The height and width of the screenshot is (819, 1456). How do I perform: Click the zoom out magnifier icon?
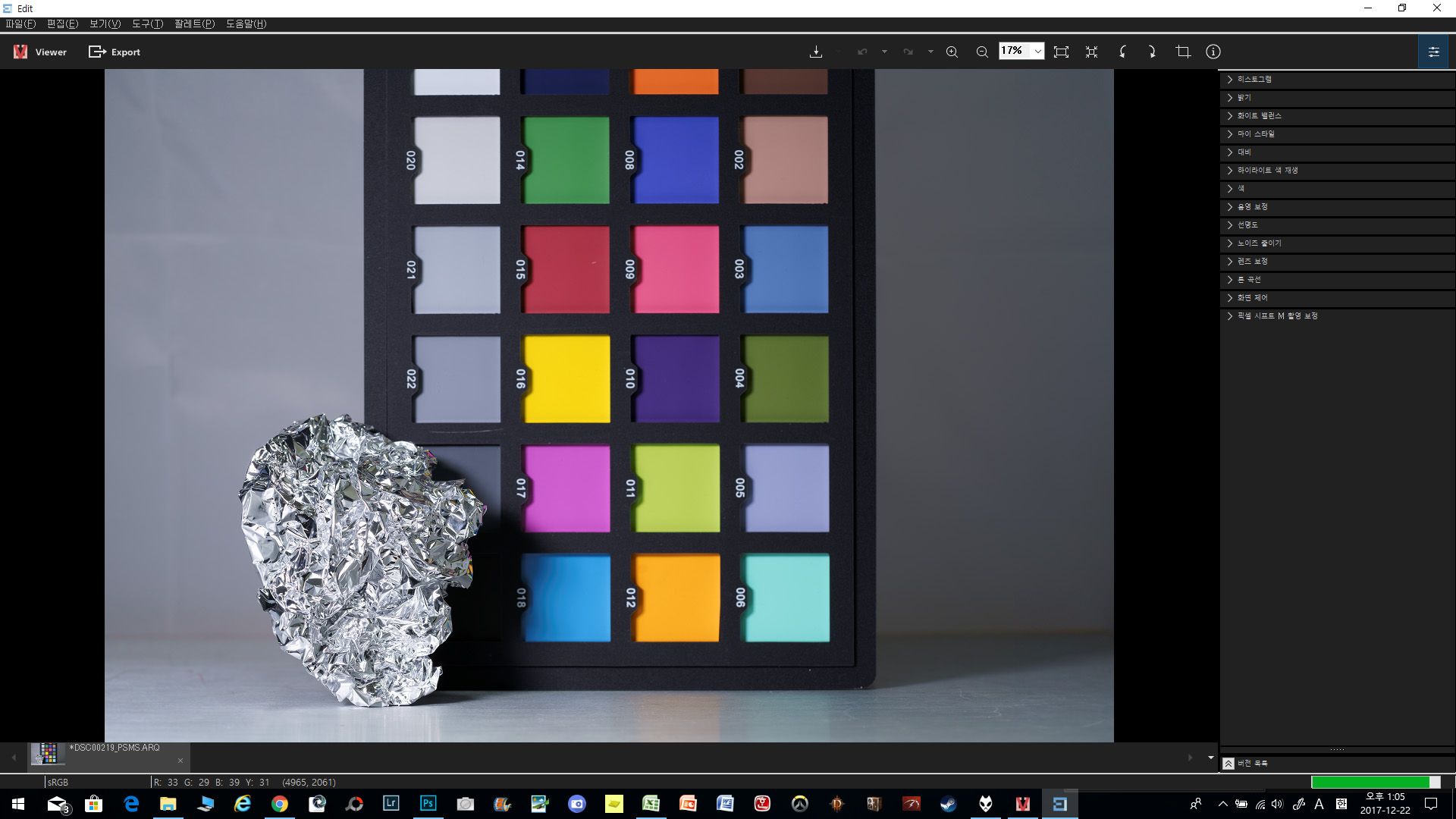pyautogui.click(x=982, y=52)
